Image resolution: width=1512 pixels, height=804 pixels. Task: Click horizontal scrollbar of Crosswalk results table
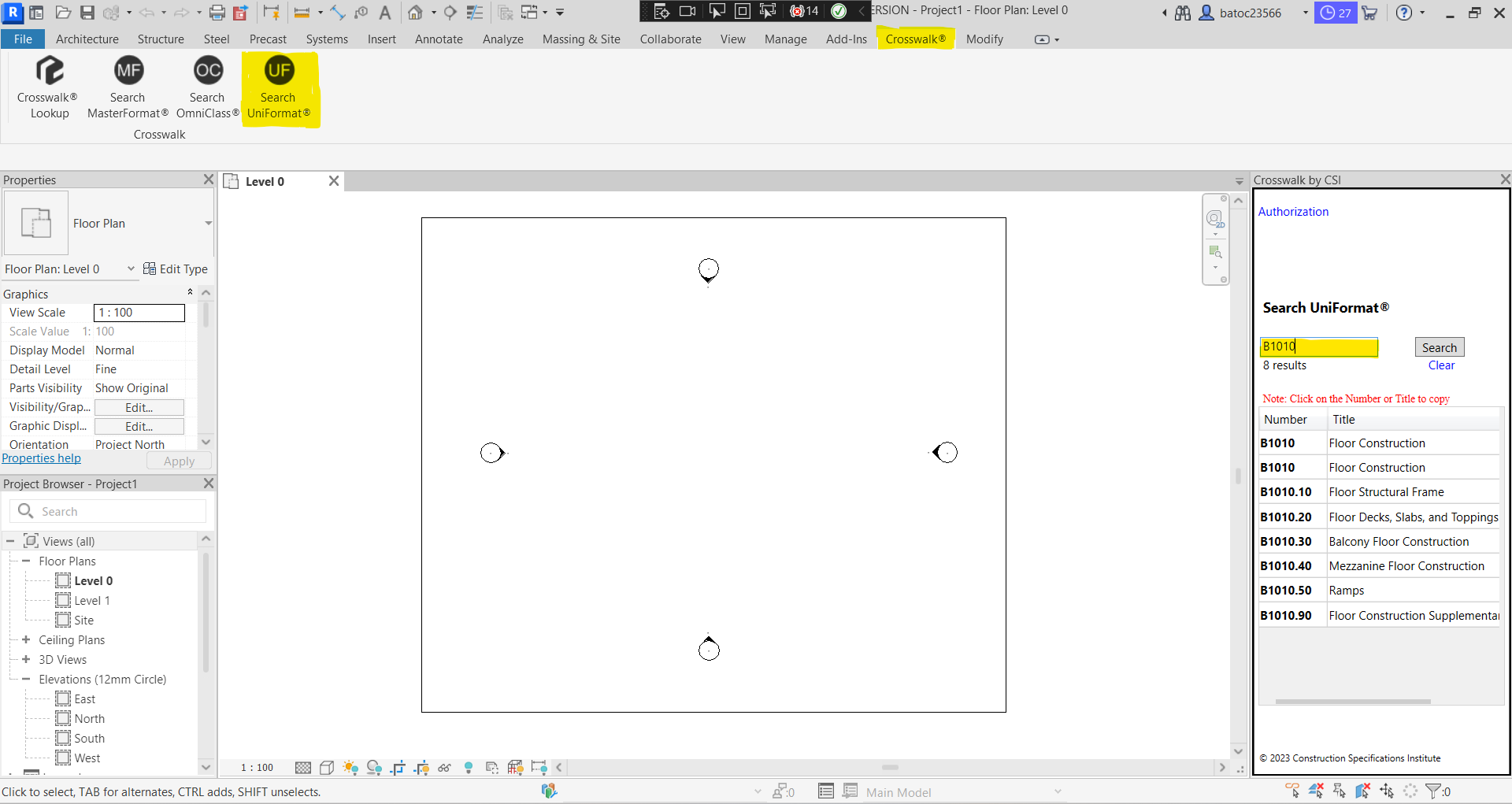point(1352,701)
